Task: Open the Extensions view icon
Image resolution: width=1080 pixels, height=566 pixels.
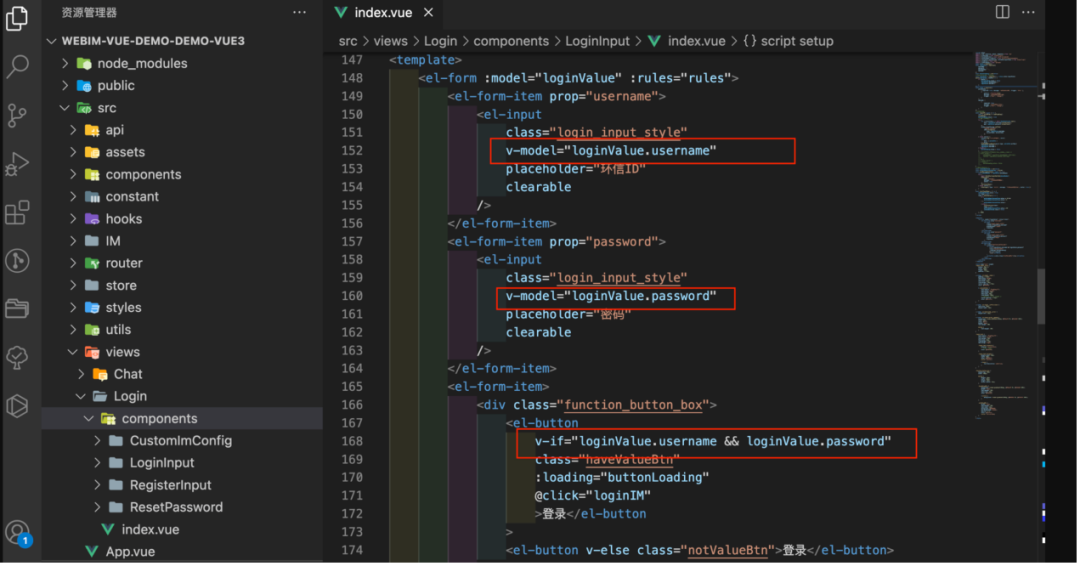Action: [x=17, y=212]
